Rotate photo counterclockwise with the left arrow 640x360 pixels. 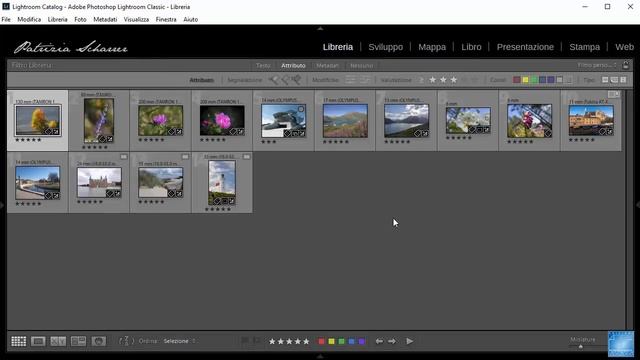379,341
